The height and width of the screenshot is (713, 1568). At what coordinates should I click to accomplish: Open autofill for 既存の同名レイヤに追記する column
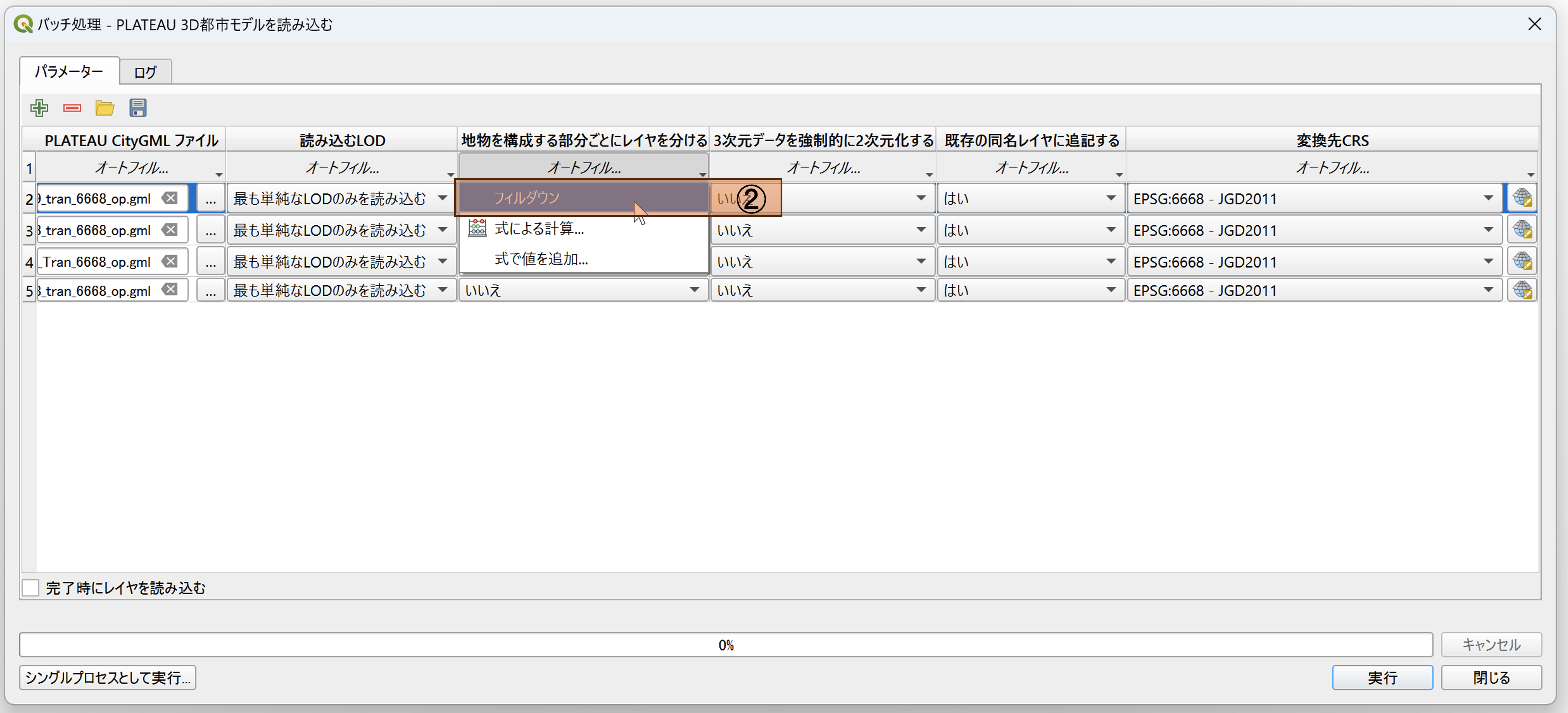pyautogui.click(x=1031, y=168)
